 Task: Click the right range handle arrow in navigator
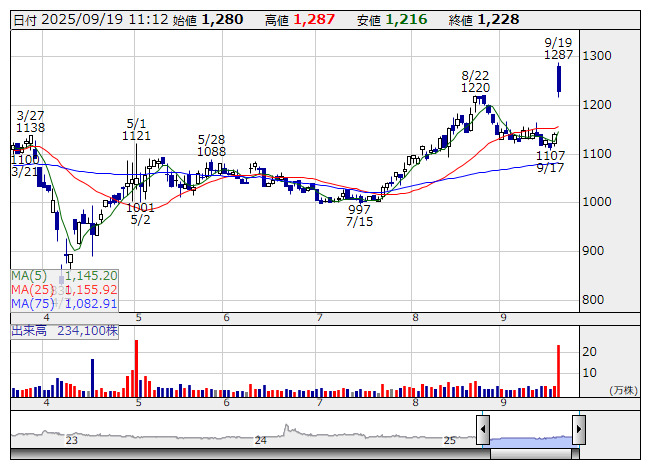click(x=578, y=429)
